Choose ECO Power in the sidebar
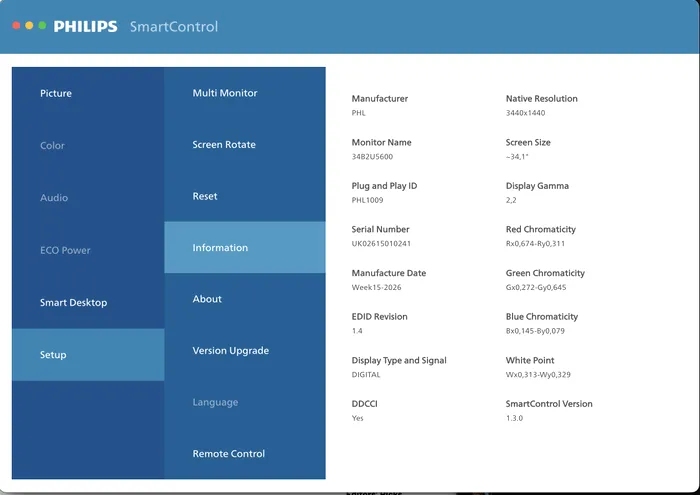700x495 pixels. tap(88, 250)
